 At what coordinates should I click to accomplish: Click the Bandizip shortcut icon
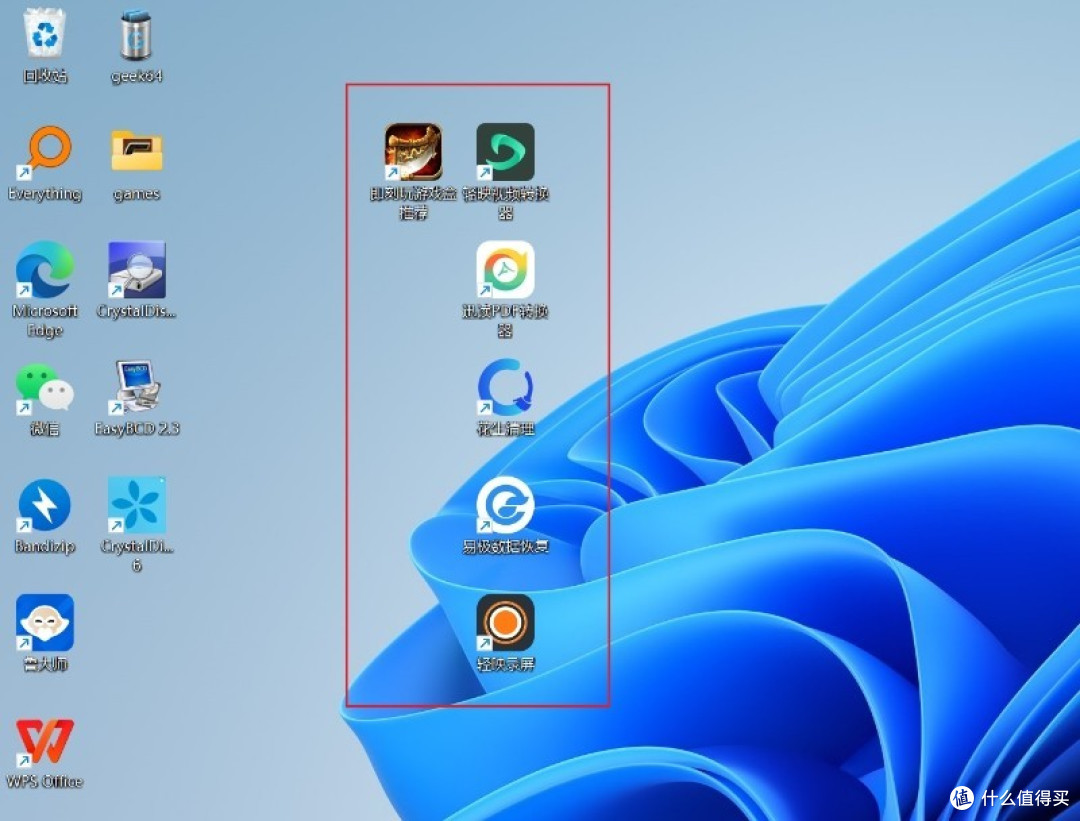(x=45, y=506)
